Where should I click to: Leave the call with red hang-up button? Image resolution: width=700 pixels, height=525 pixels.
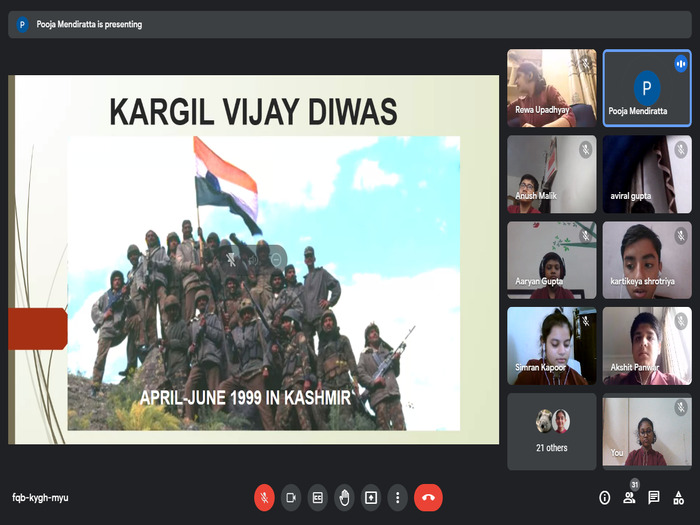pos(428,497)
